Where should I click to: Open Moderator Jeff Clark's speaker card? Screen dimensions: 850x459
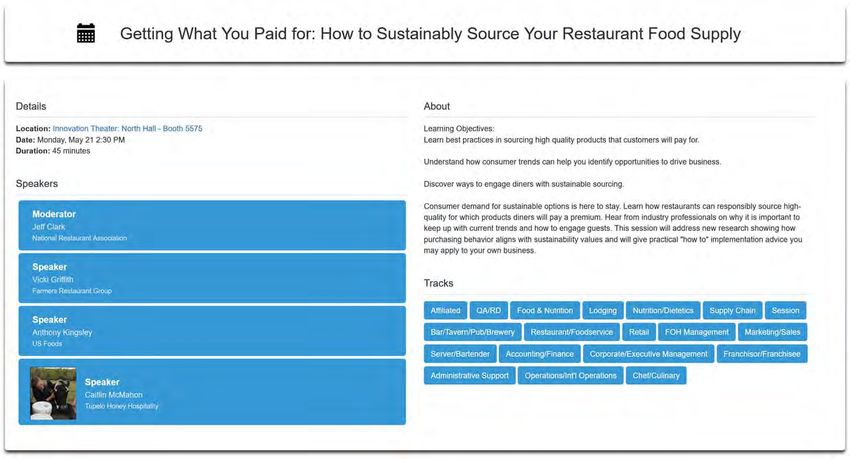click(x=212, y=225)
